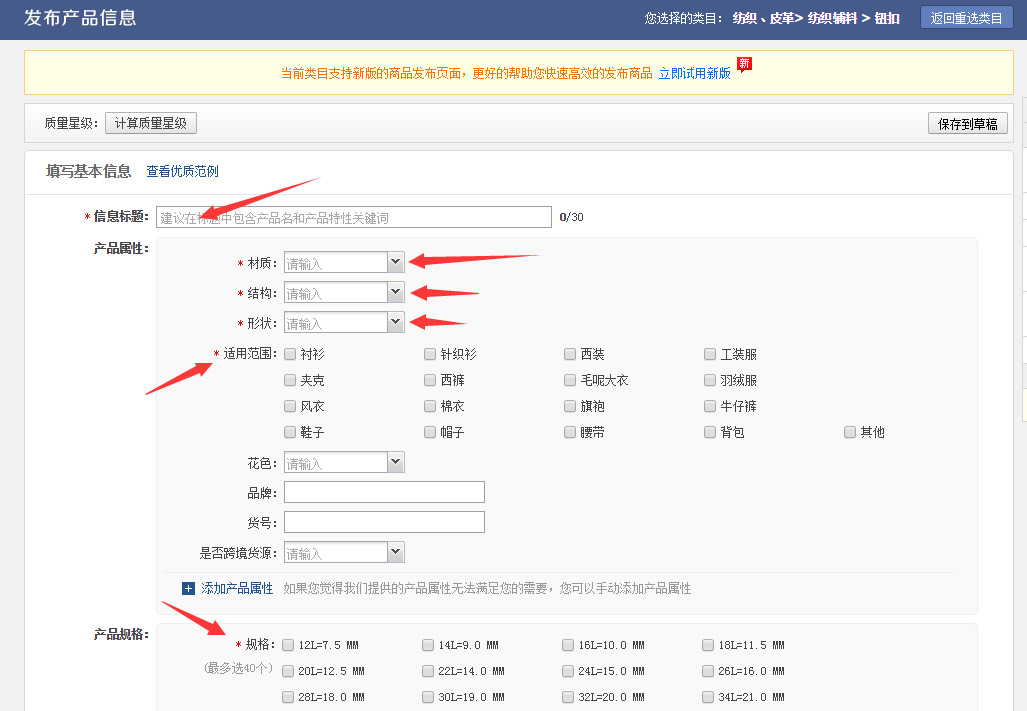Check the 34L=21.0 MM checkbox
The height and width of the screenshot is (711, 1027).
[x=708, y=697]
